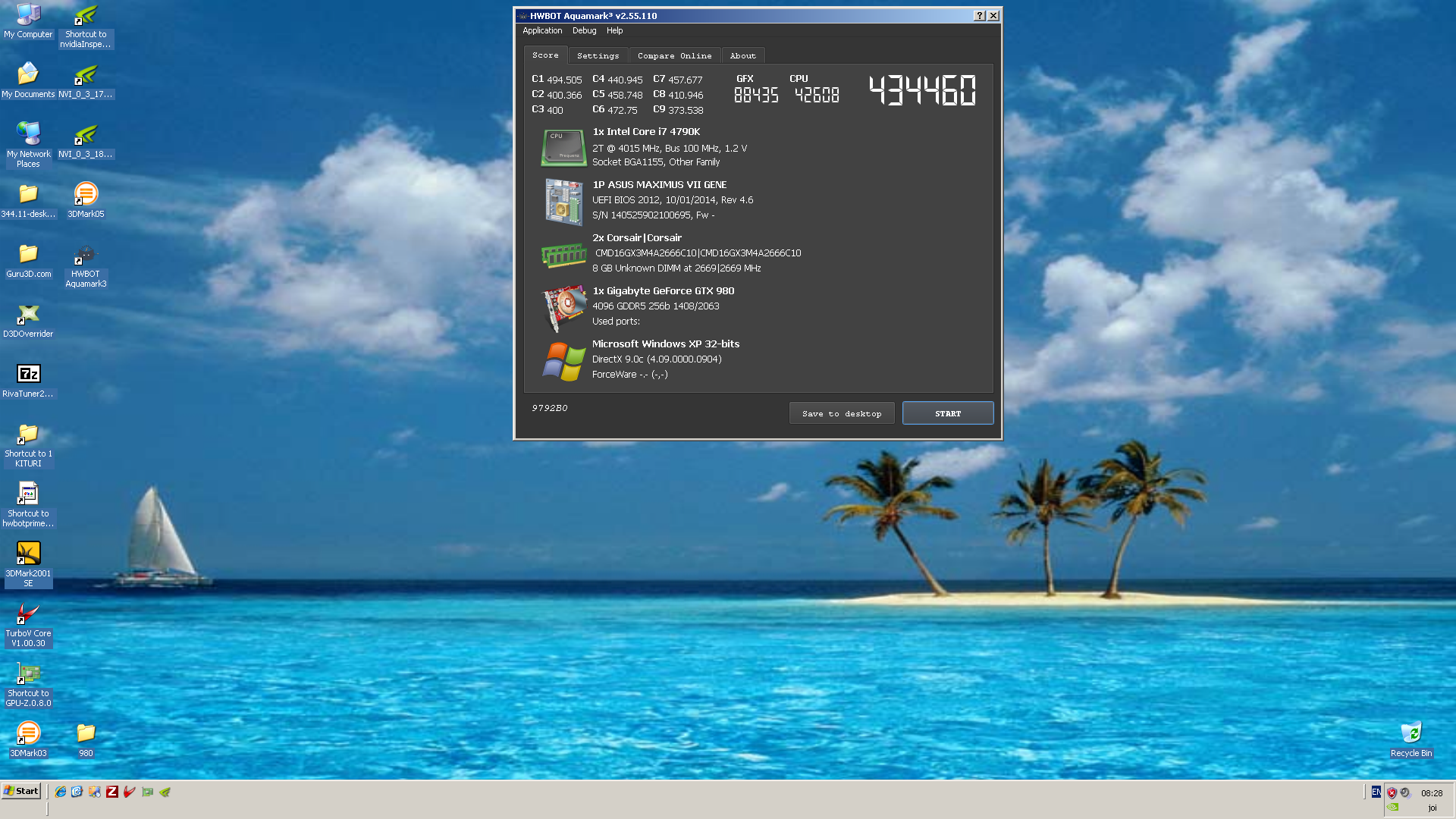Select the 3DMark05 desktop shortcut
This screenshot has width=1456, height=819.
click(x=86, y=201)
